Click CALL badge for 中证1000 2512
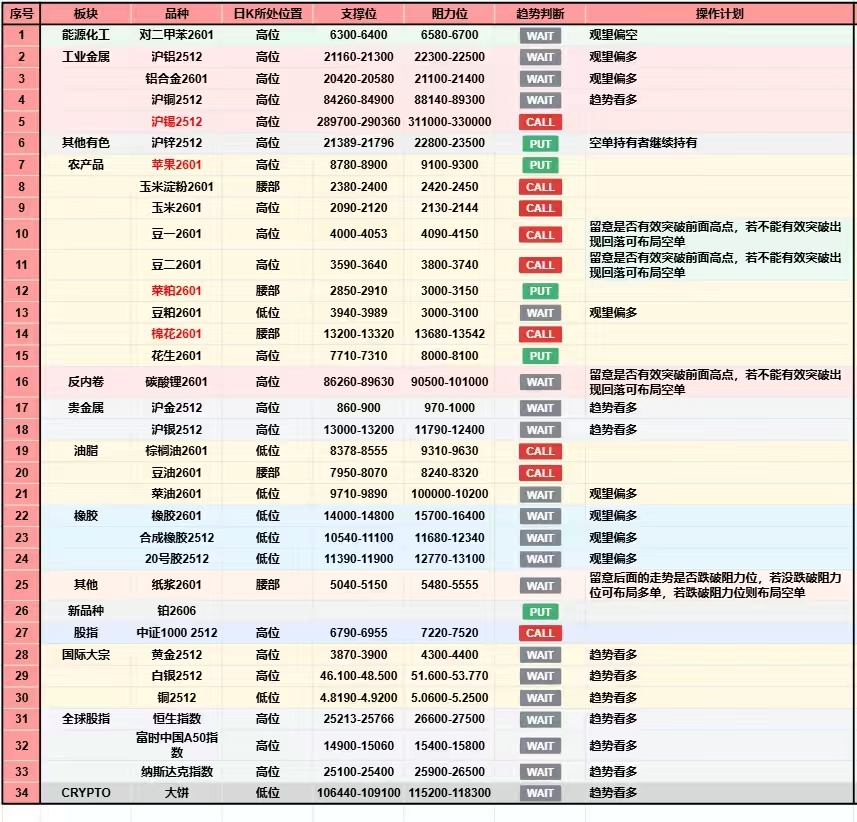Image resolution: width=857 pixels, height=822 pixels. pyautogui.click(x=540, y=633)
